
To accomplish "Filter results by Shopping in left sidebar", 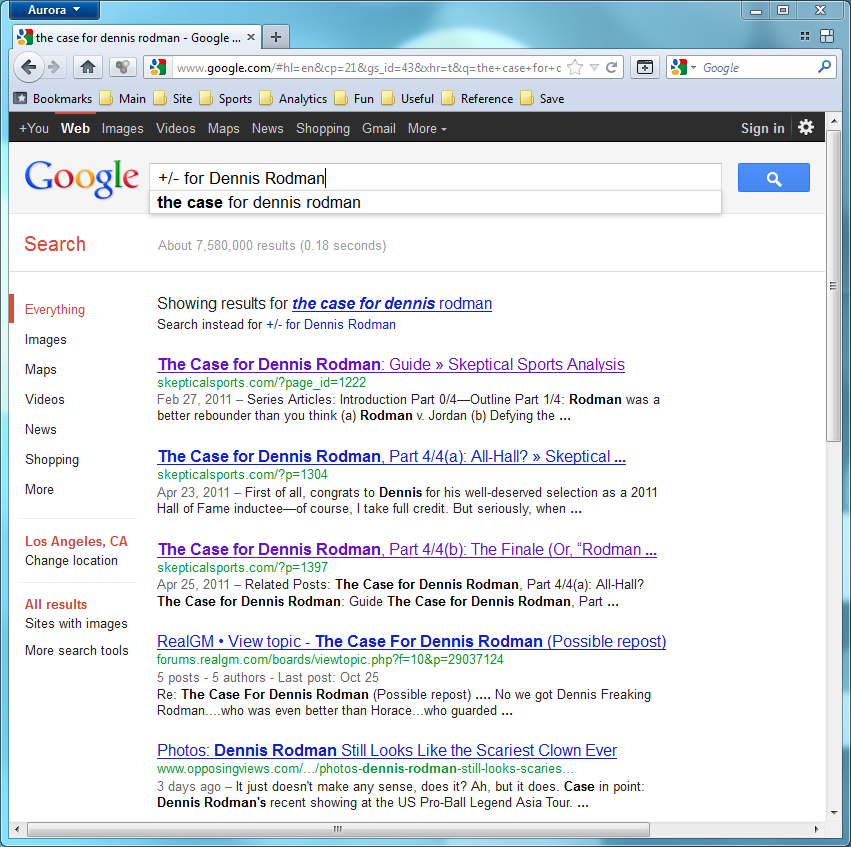I will 52,460.
